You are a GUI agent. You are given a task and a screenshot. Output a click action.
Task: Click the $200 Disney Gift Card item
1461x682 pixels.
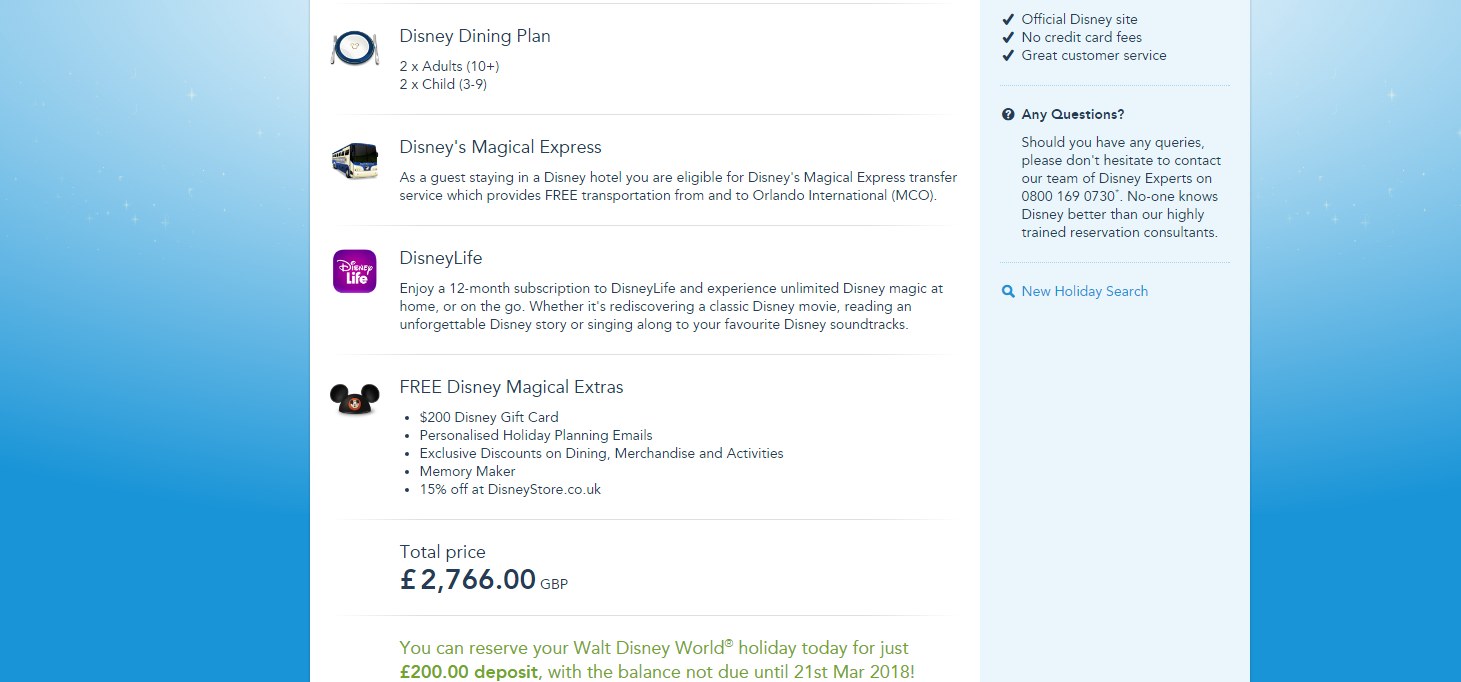489,417
